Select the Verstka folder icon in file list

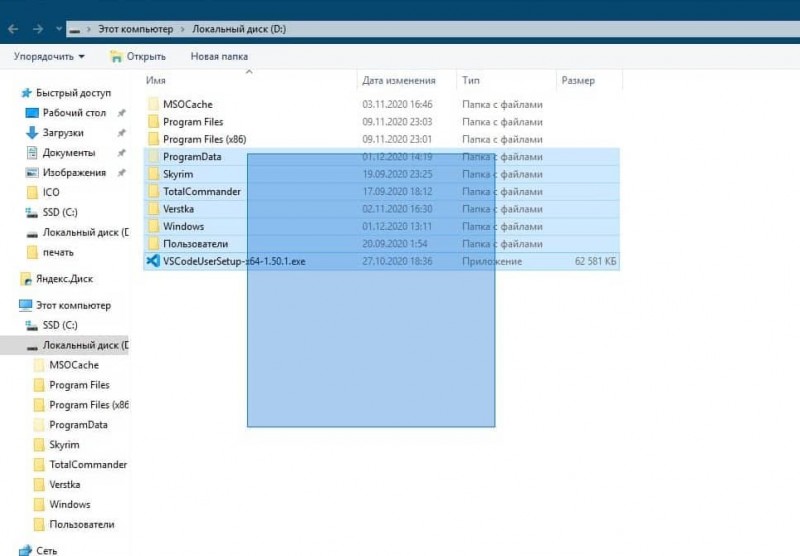click(x=154, y=209)
